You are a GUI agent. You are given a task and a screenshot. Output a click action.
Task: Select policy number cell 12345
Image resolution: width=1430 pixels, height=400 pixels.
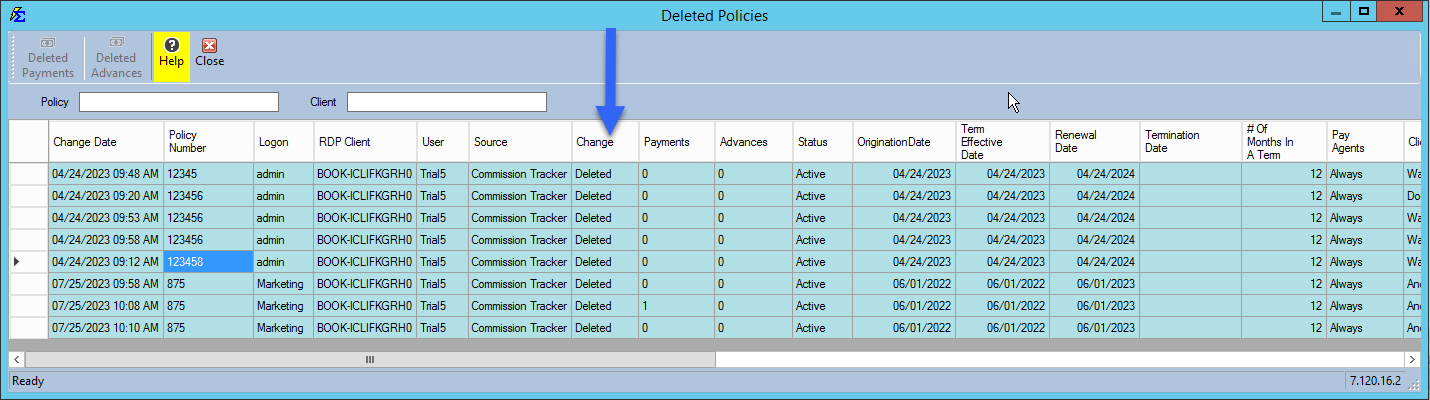pyautogui.click(x=208, y=174)
